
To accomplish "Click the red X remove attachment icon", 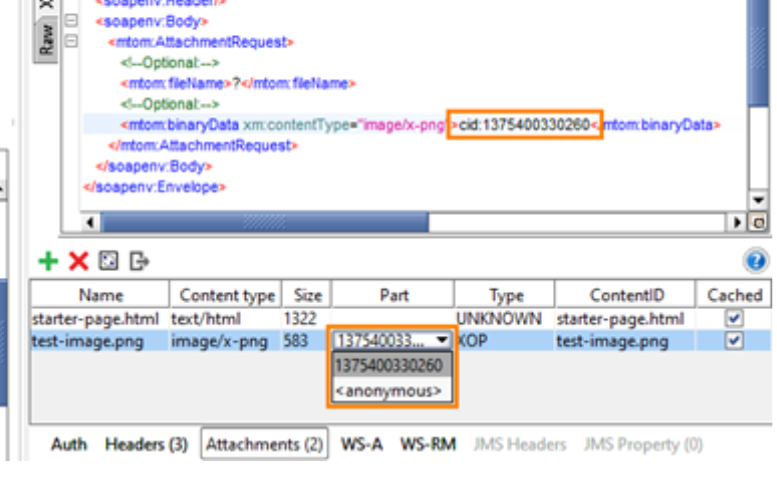I will pyautogui.click(x=78, y=262).
